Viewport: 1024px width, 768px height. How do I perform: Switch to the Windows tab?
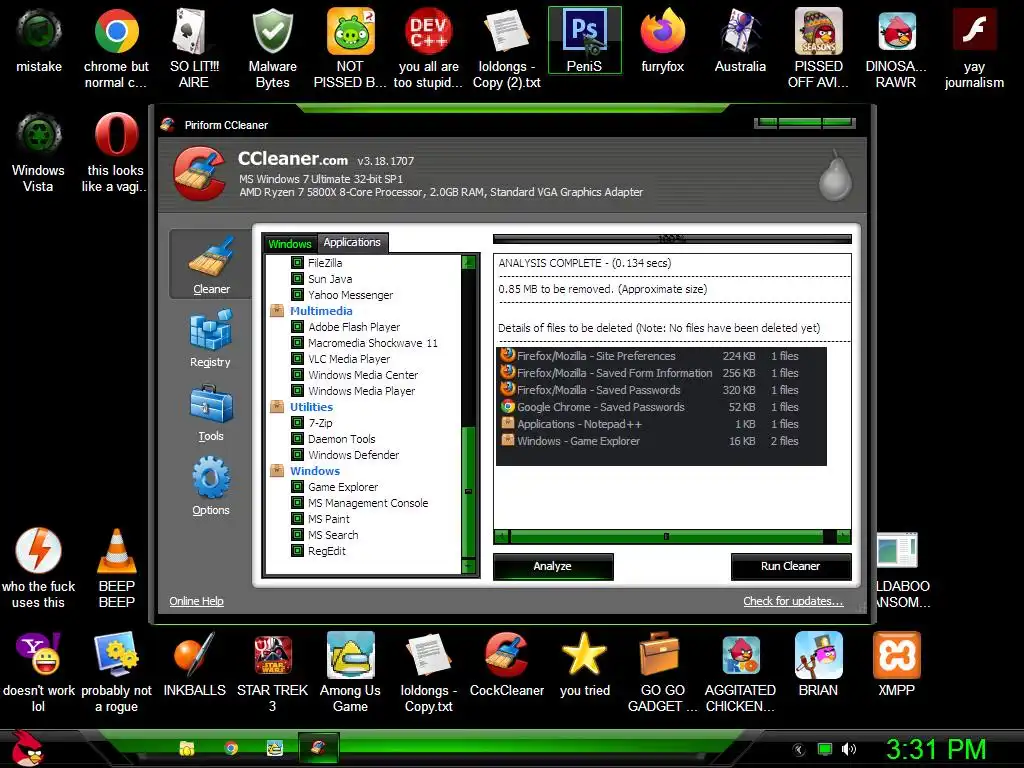pos(289,244)
